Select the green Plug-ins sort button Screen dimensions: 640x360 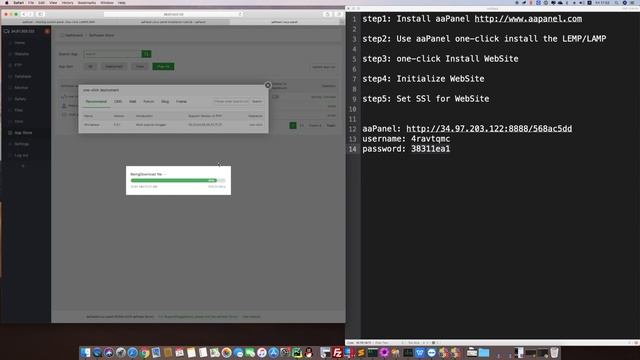coord(163,67)
